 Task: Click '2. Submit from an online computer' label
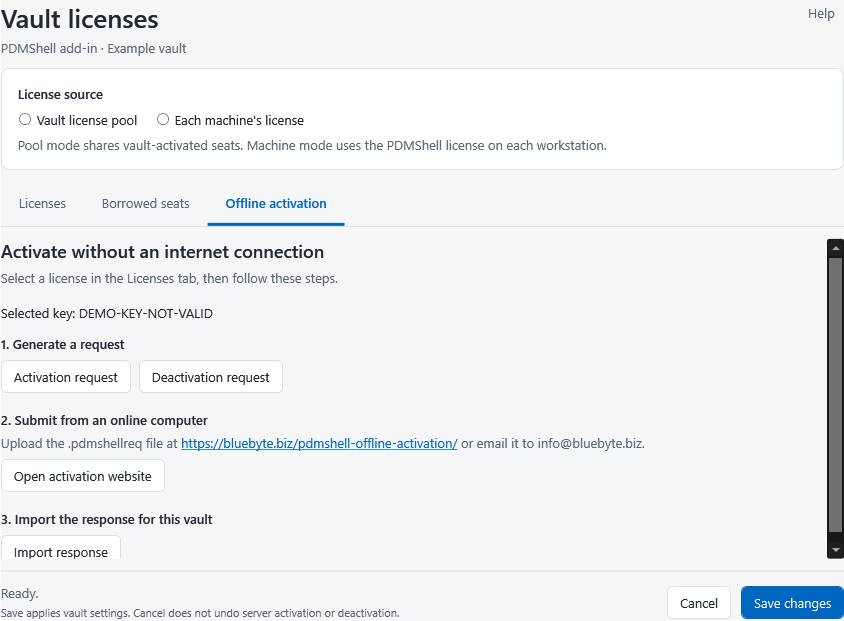pos(104,420)
